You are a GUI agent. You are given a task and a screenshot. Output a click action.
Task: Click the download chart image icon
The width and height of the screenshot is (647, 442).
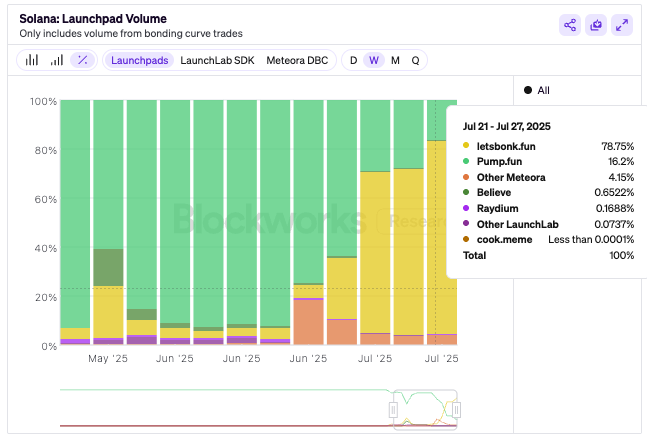click(x=596, y=25)
